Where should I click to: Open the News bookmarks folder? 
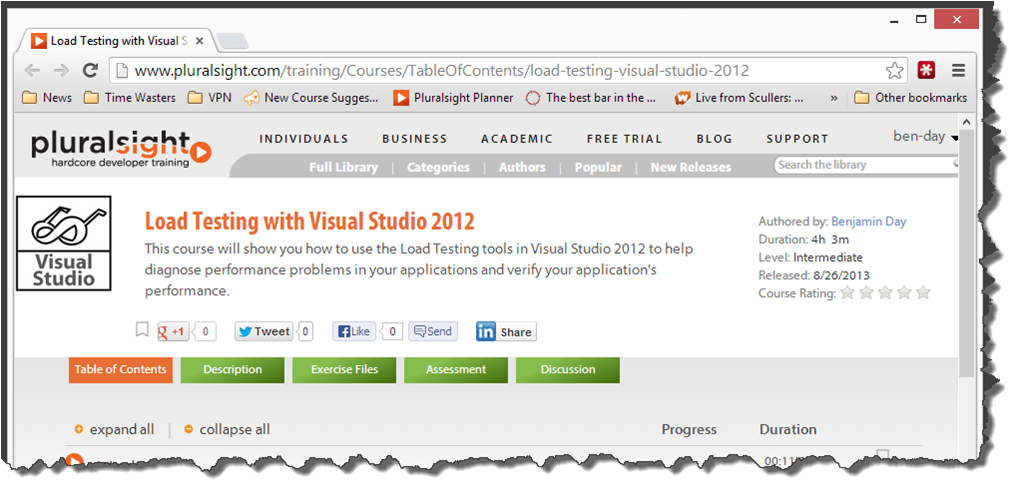[x=47, y=98]
